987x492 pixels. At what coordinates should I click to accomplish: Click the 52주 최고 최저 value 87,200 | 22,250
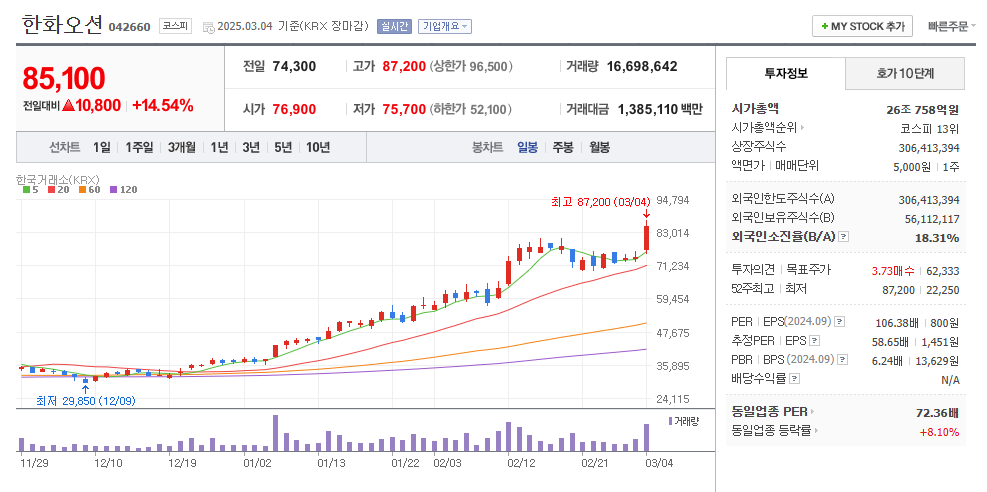click(921, 290)
